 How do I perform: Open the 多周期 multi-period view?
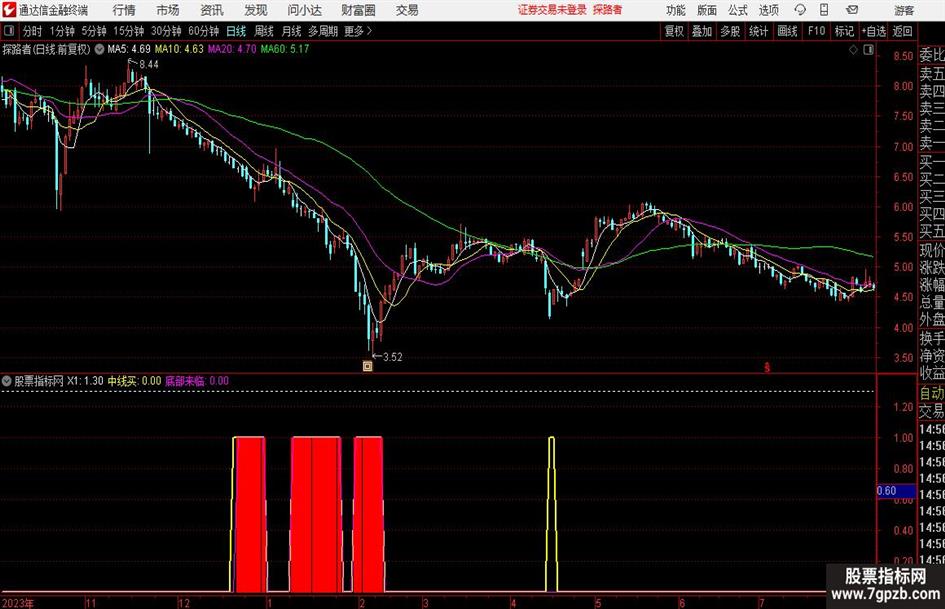point(323,31)
